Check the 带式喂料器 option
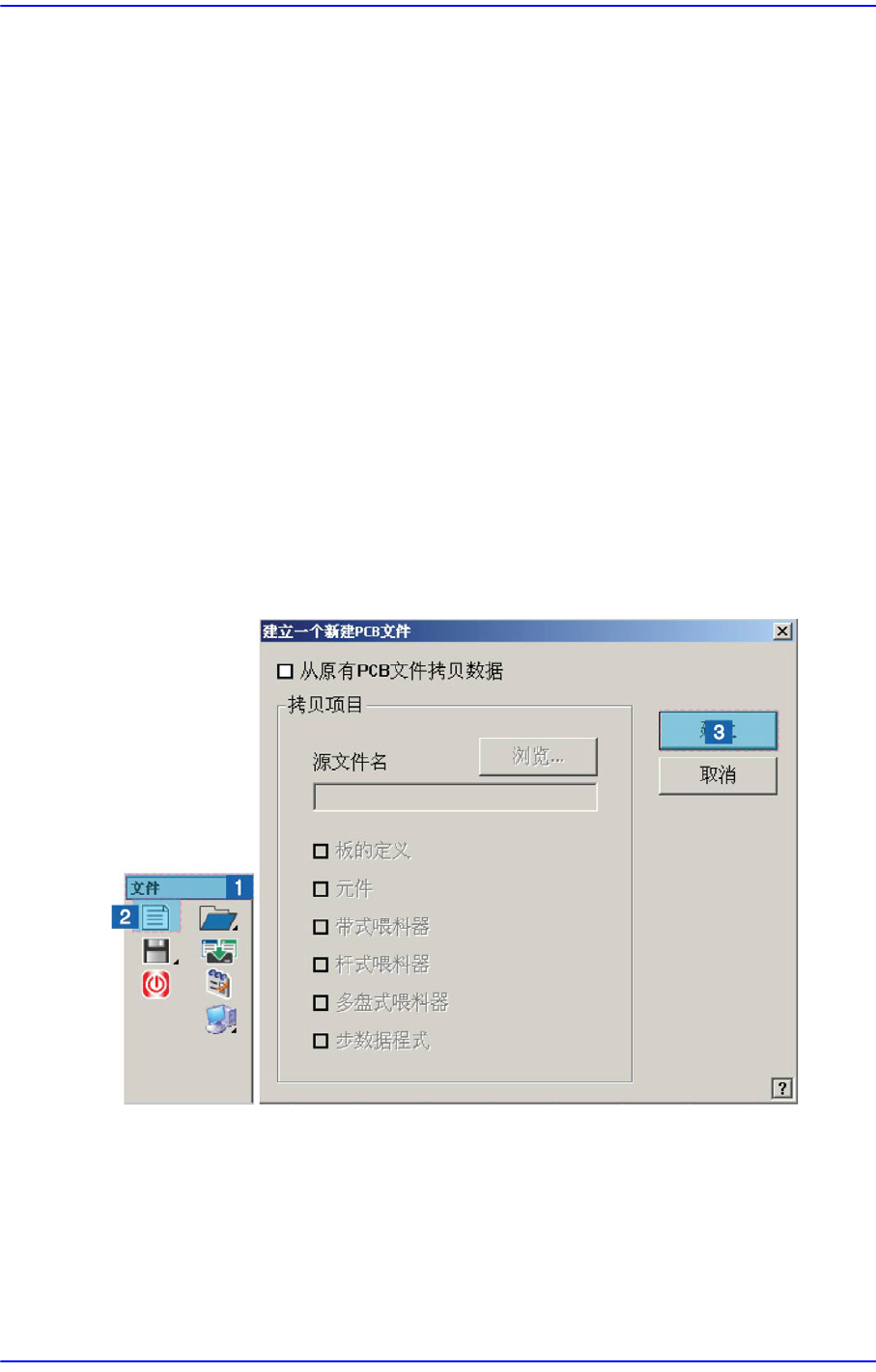The width and height of the screenshot is (876, 1372). point(321,927)
